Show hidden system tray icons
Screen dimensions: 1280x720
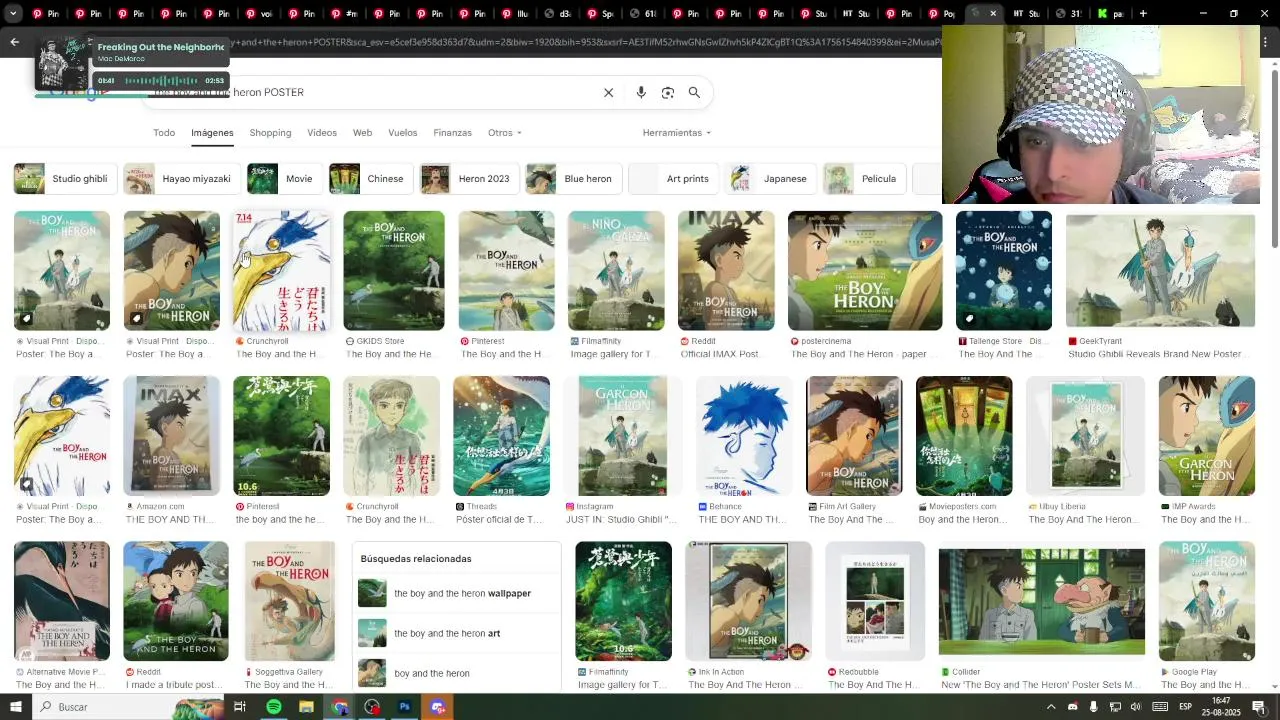pos(1051,707)
